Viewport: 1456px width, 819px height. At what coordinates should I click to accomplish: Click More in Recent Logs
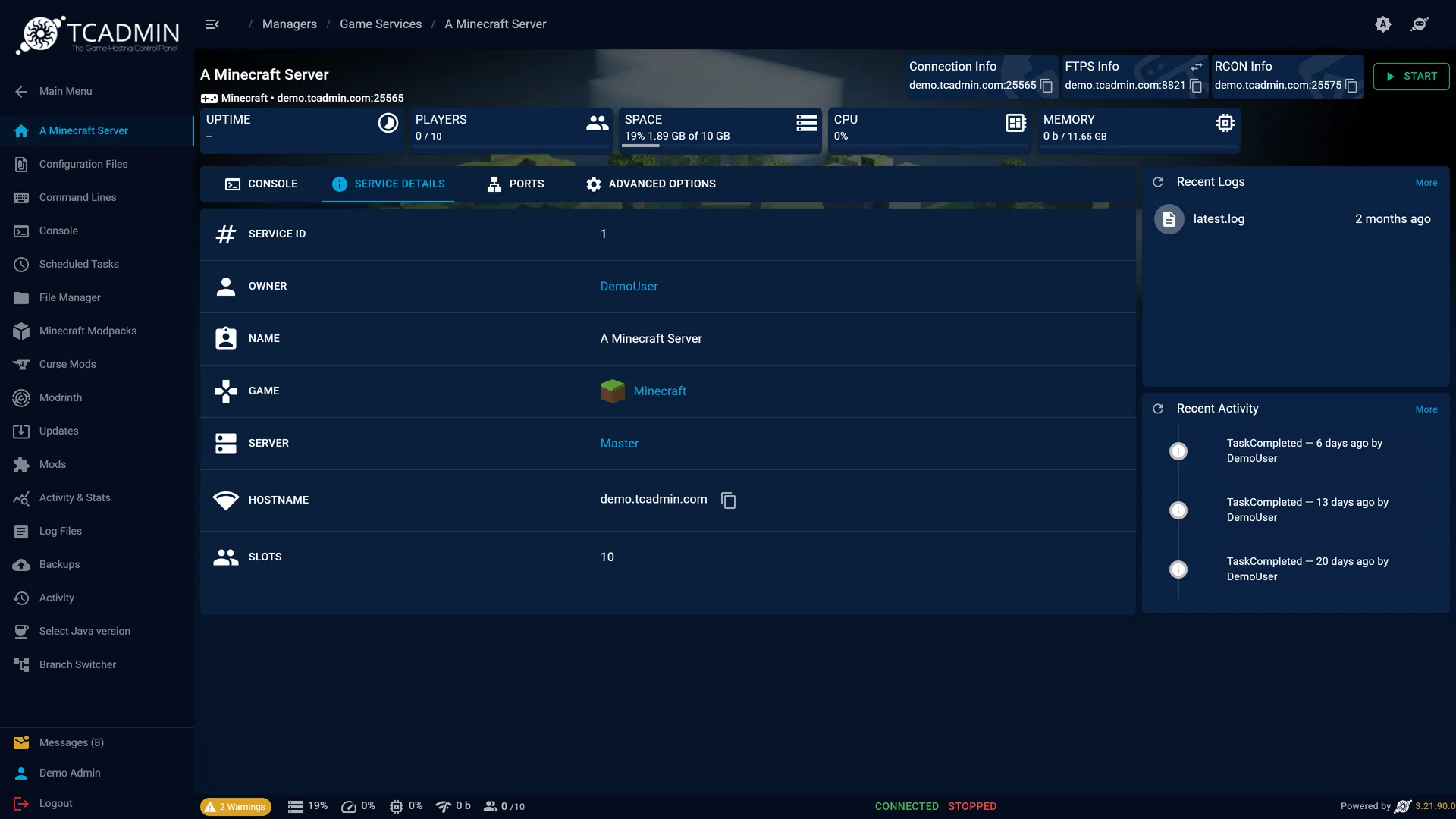[1426, 183]
